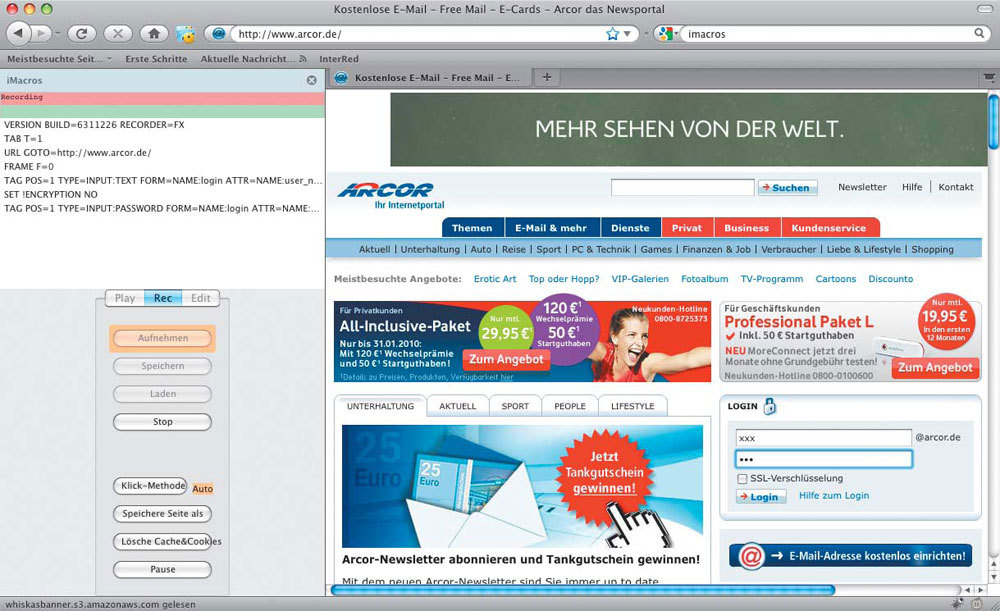Bookmark this page with the star icon

coord(612,34)
